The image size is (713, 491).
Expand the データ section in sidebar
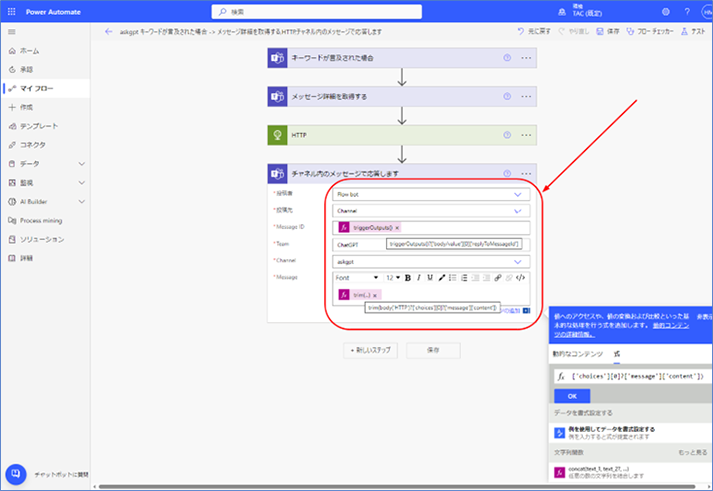point(82,164)
